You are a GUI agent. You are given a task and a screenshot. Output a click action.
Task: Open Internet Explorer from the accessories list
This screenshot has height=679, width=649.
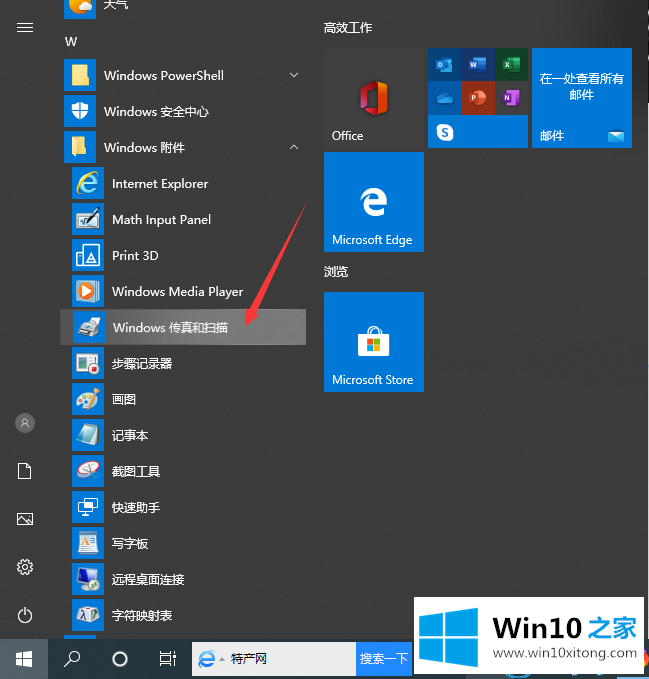183,184
